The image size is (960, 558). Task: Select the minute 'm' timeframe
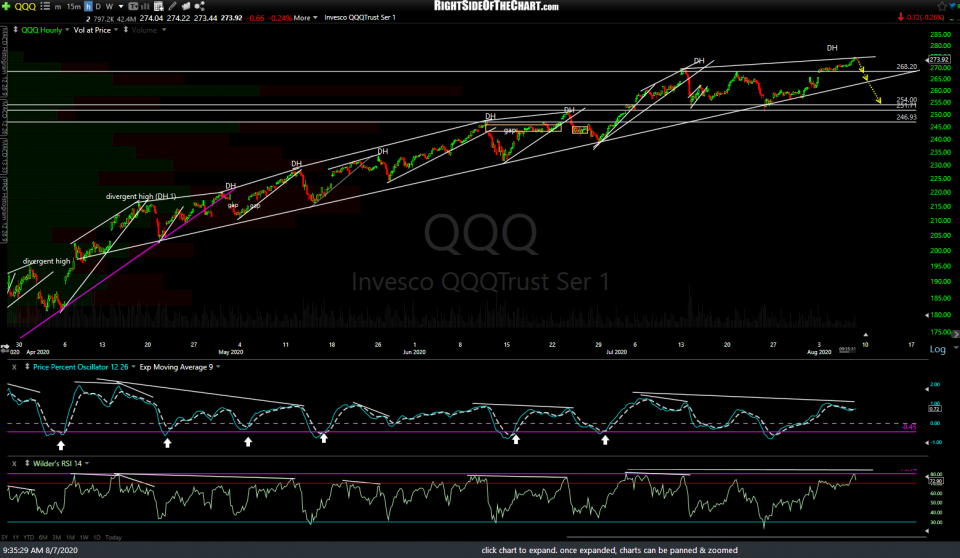coord(58,7)
